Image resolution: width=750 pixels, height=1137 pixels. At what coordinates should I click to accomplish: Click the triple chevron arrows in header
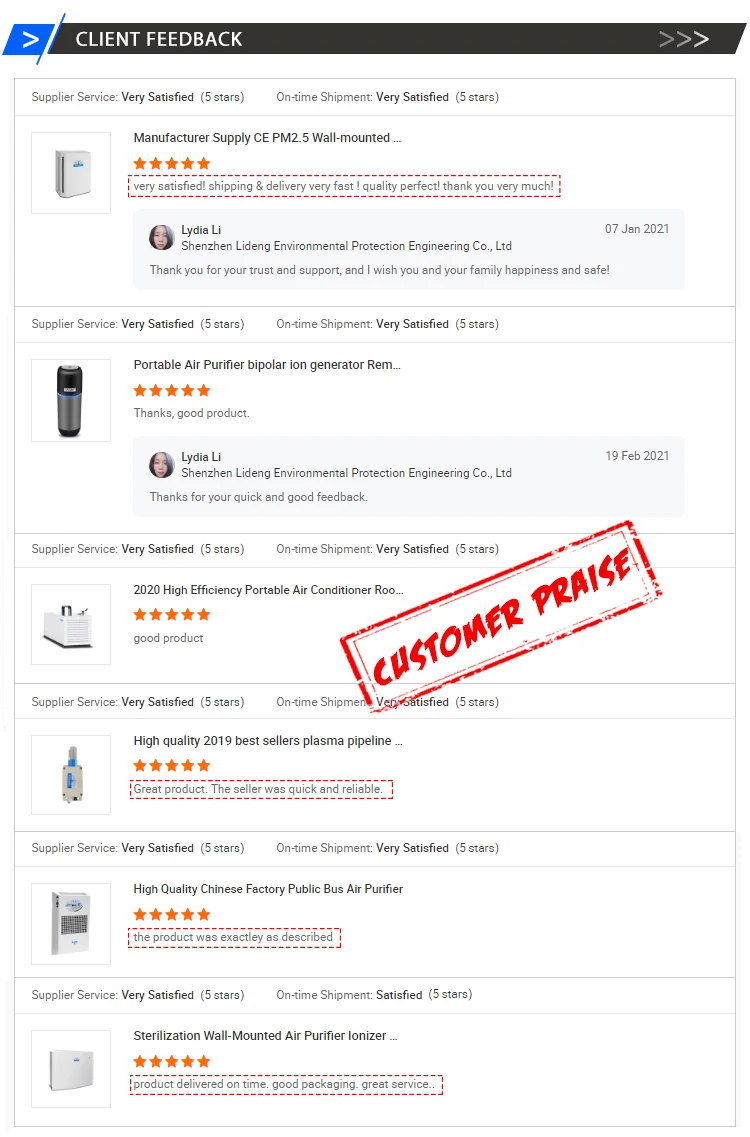tap(684, 40)
